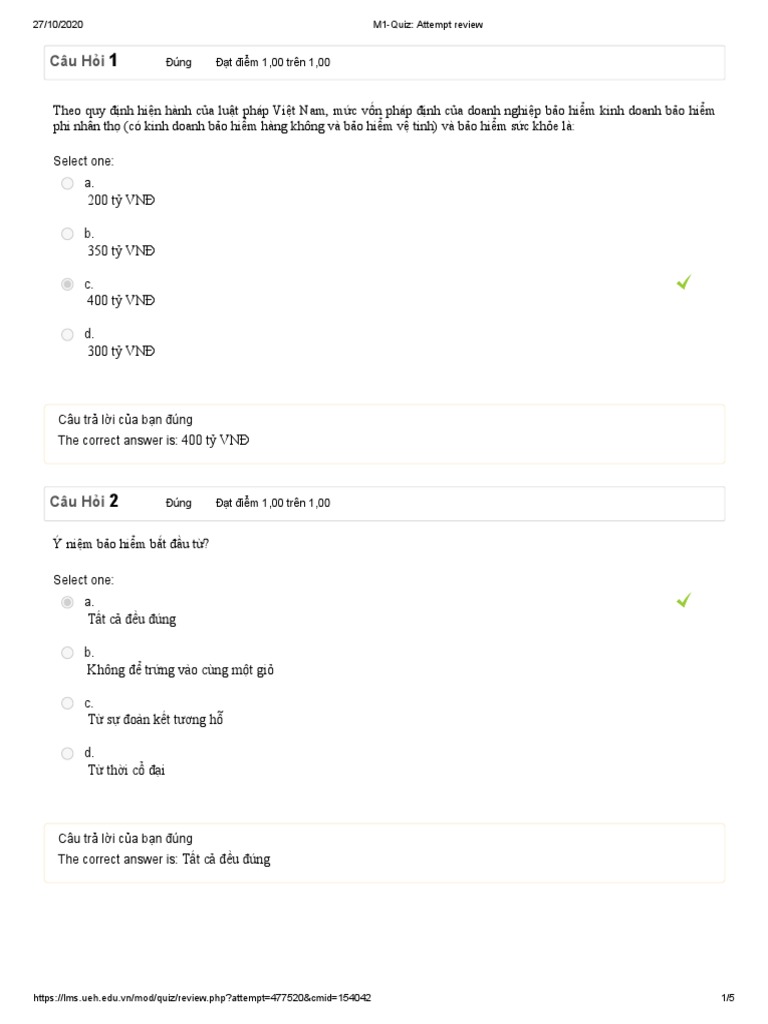Choose radio option Tất cả đều đúng
The height and width of the screenshot is (1024, 768).
(67, 602)
